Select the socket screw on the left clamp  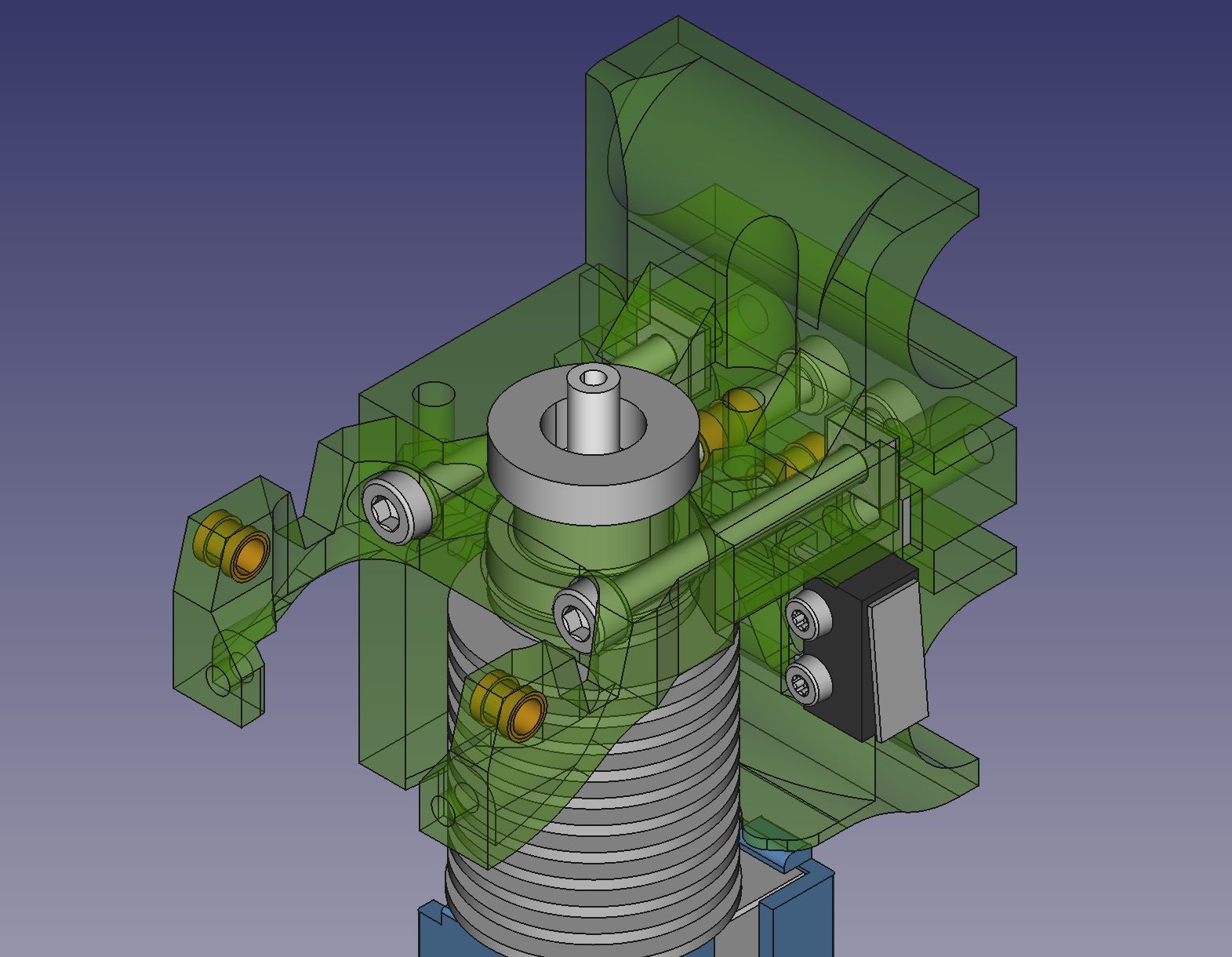tap(398, 508)
